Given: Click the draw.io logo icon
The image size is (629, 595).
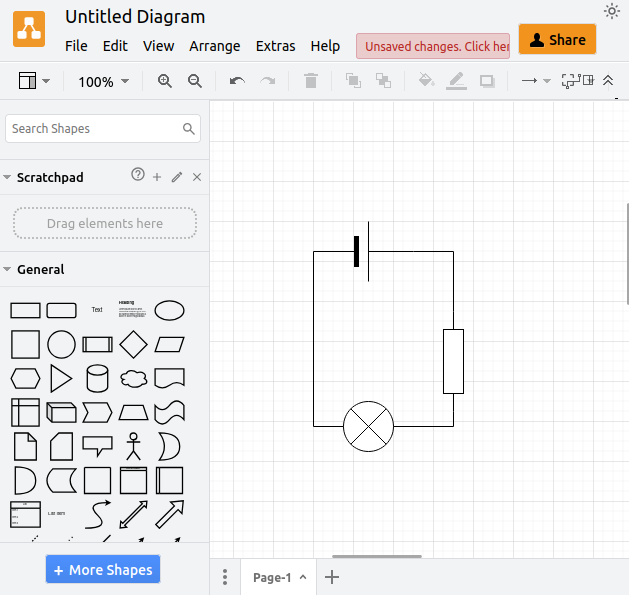Looking at the screenshot, I should pyautogui.click(x=29, y=29).
